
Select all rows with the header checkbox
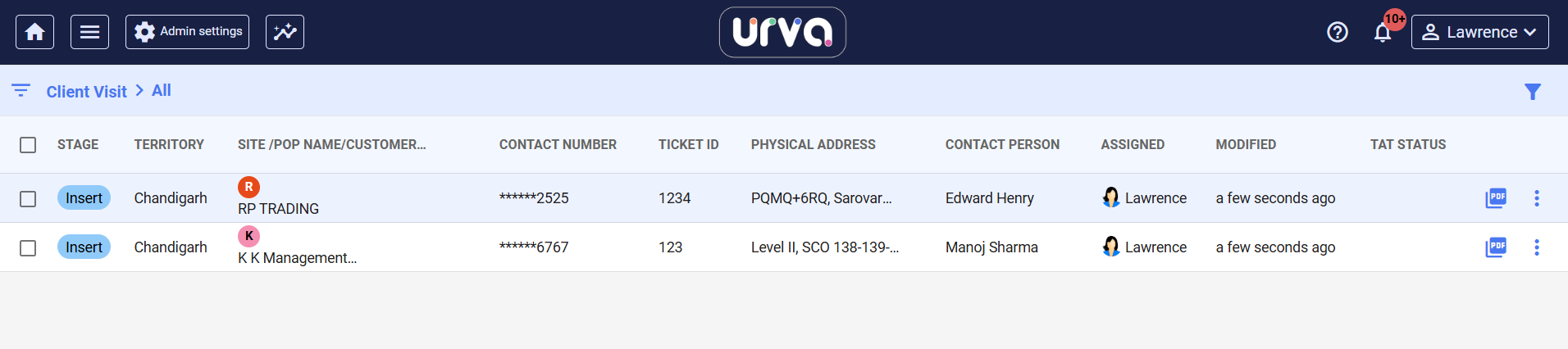tap(28, 145)
